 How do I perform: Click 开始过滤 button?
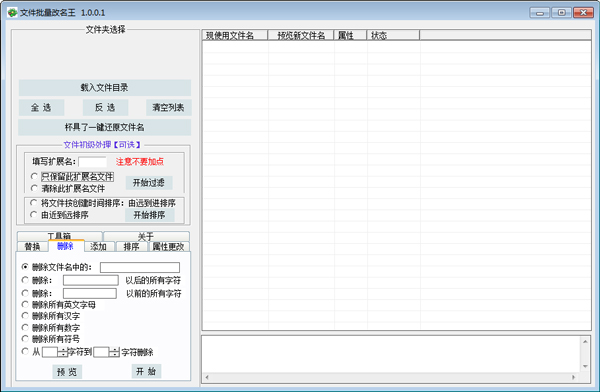149,183
